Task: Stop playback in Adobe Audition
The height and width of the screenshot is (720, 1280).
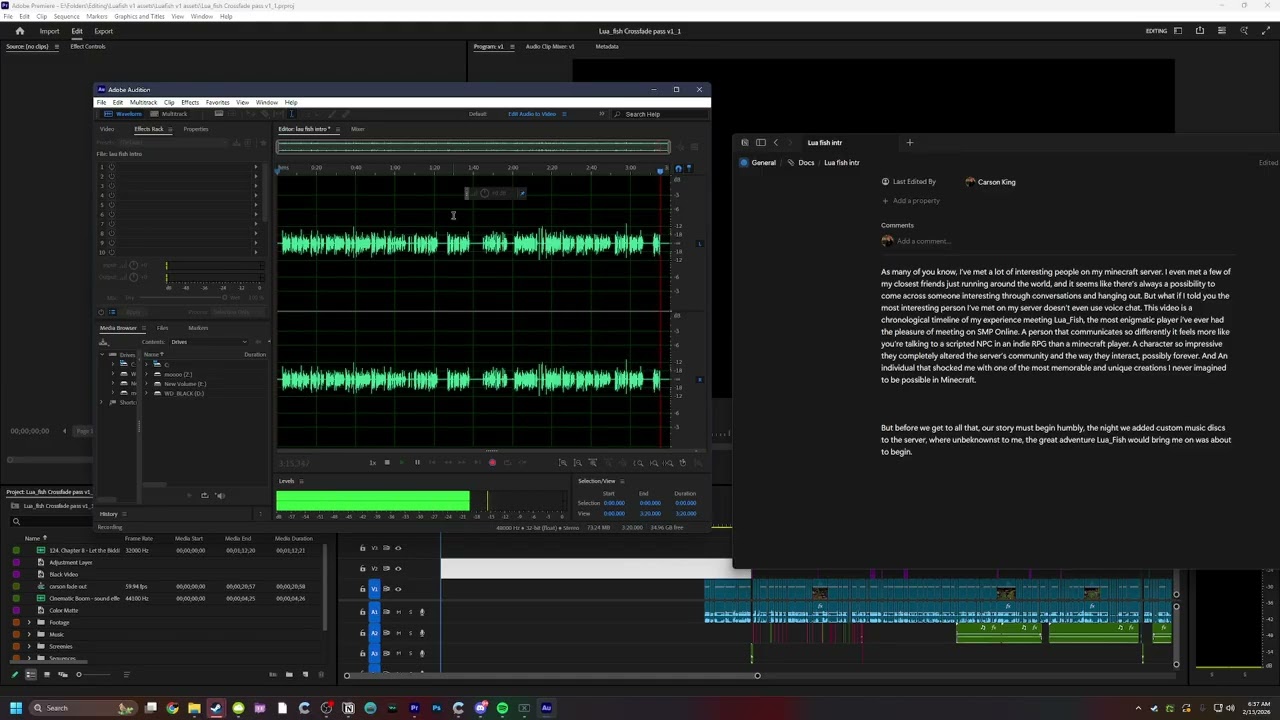Action: click(x=387, y=462)
